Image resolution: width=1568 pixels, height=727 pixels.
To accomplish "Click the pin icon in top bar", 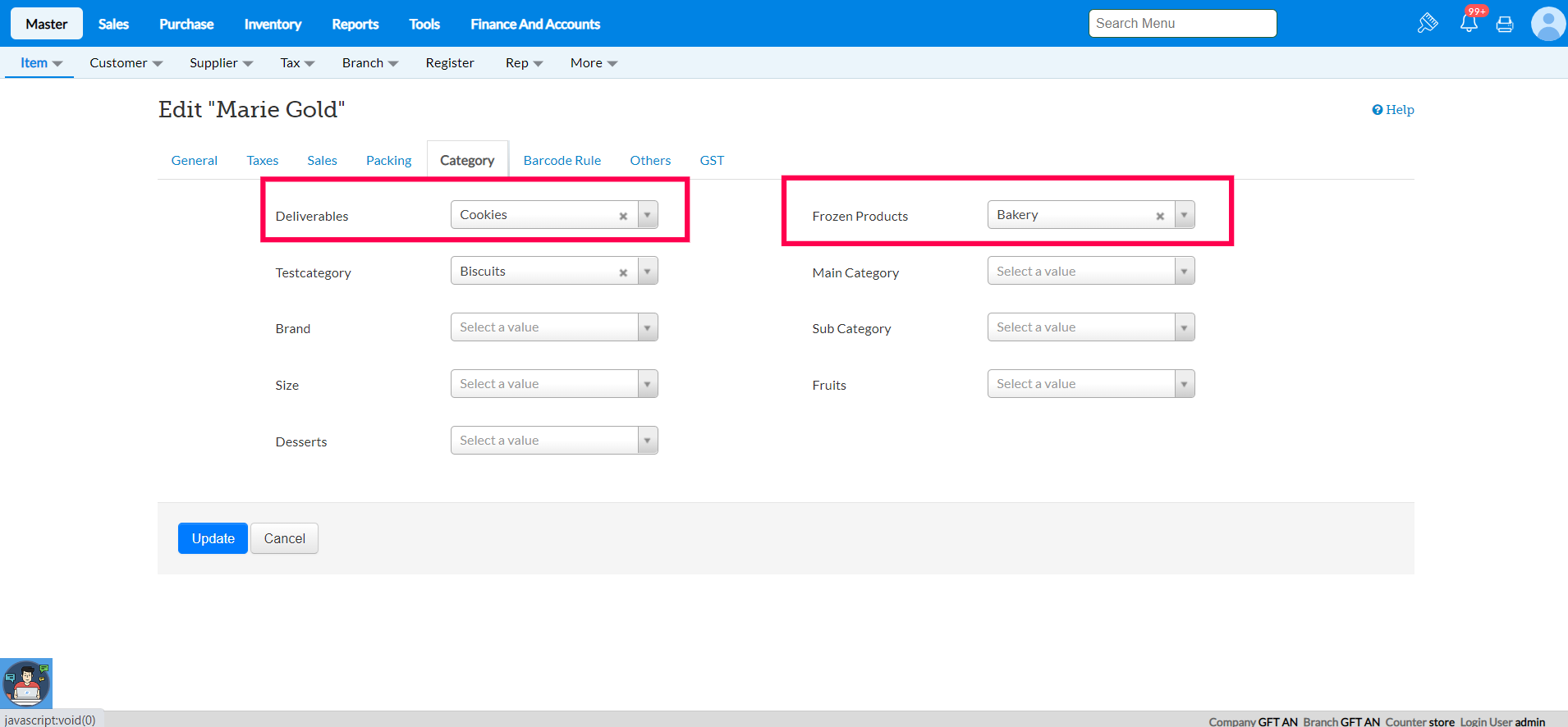I will coord(1428,23).
